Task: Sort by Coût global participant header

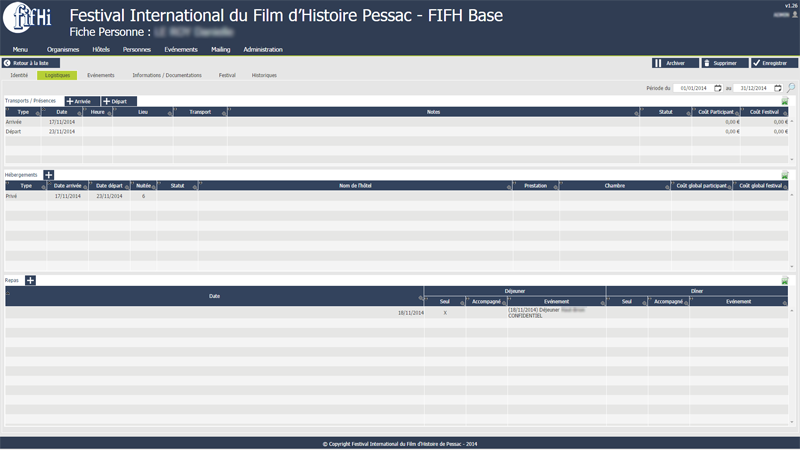Action: (702, 186)
